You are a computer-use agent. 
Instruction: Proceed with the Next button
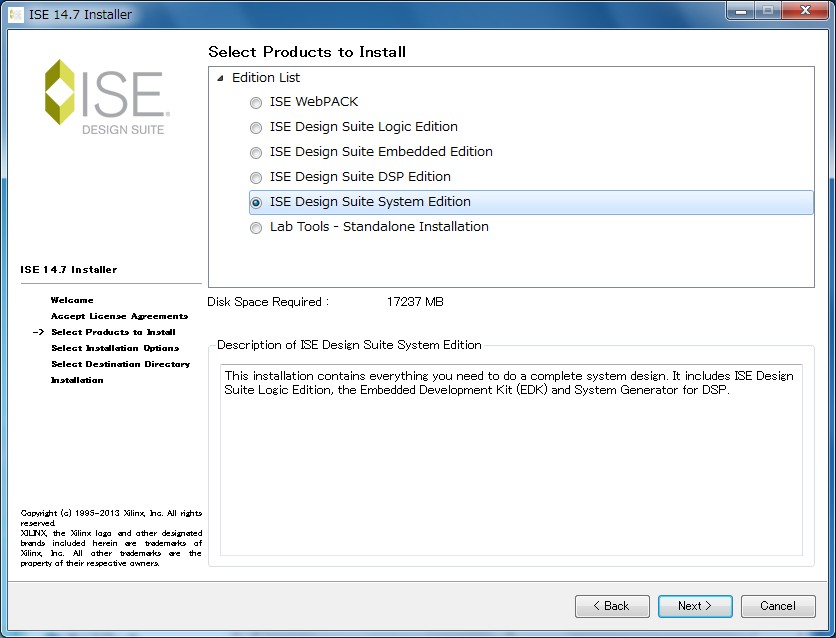[695, 606]
